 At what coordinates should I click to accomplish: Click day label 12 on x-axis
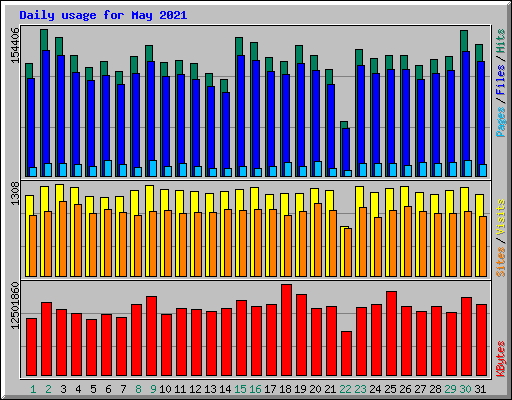pos(195,389)
